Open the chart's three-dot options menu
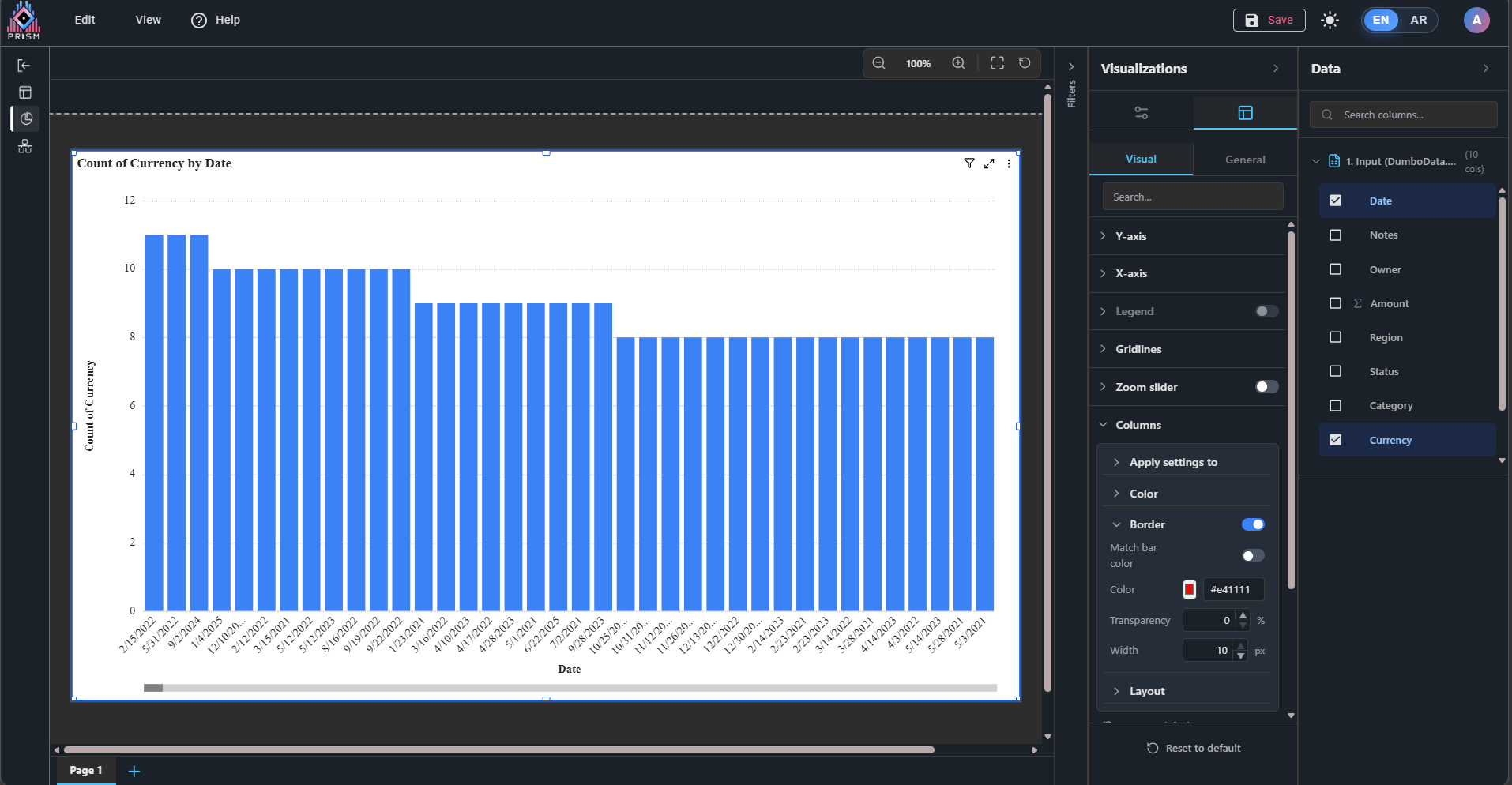This screenshot has height=785, width=1512. [x=1009, y=163]
